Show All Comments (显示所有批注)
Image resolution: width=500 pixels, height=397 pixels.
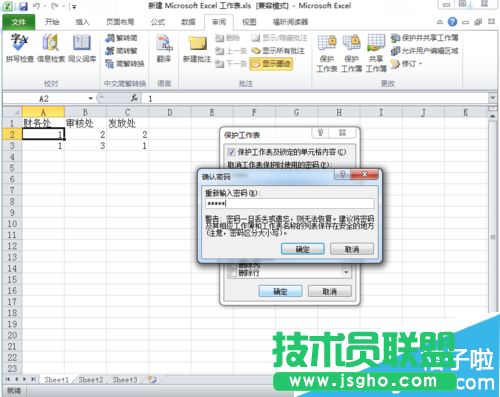coord(278,51)
